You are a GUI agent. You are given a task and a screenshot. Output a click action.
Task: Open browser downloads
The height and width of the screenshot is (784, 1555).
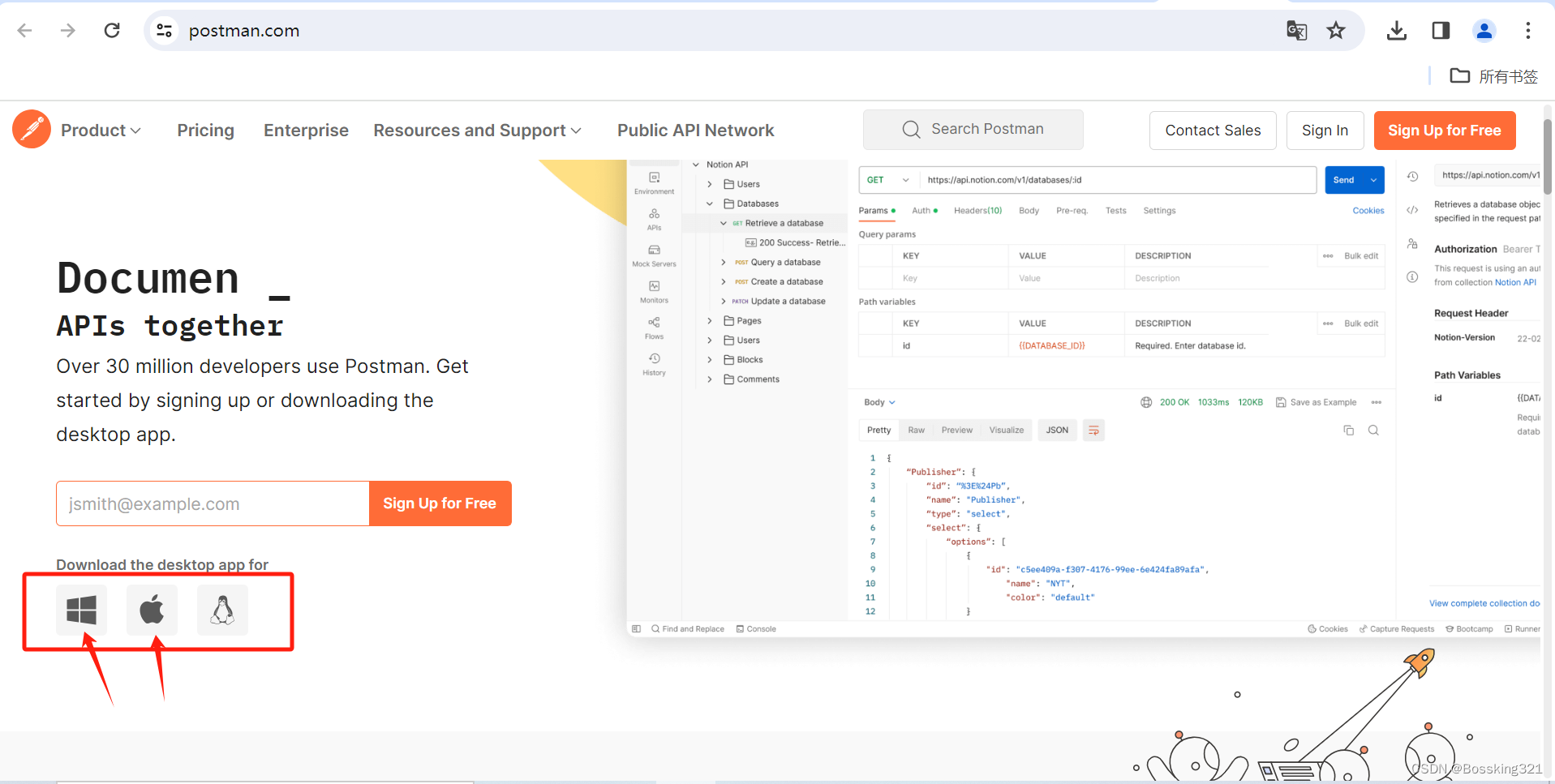[x=1397, y=31]
